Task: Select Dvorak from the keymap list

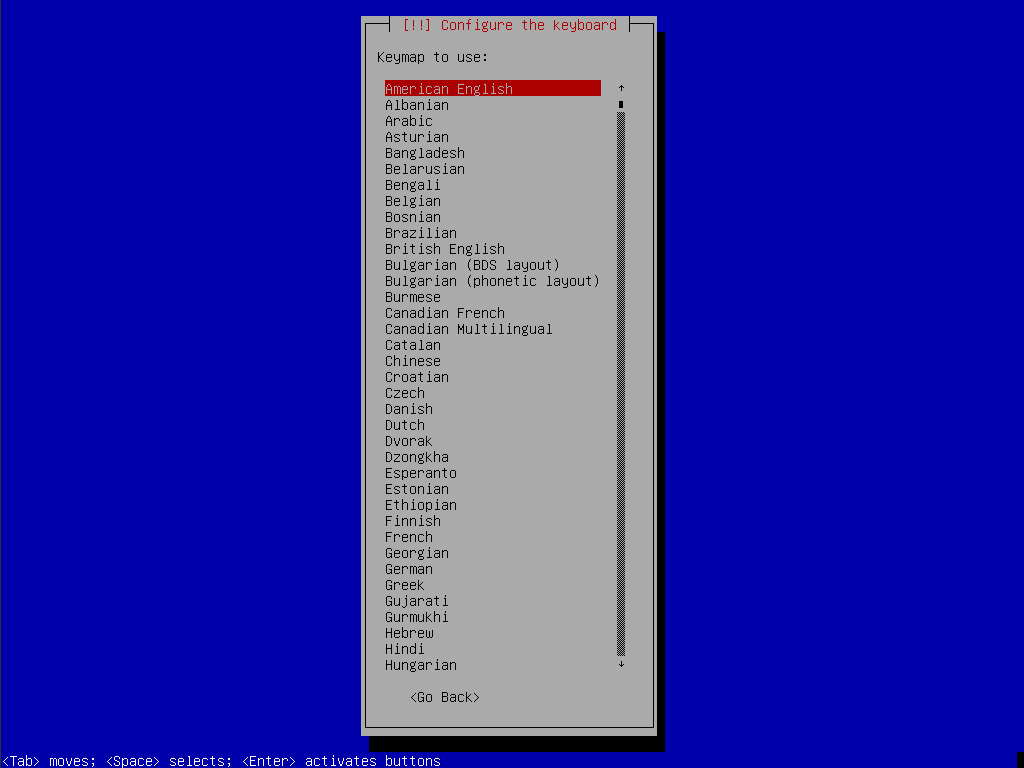Action: pyautogui.click(x=408, y=440)
